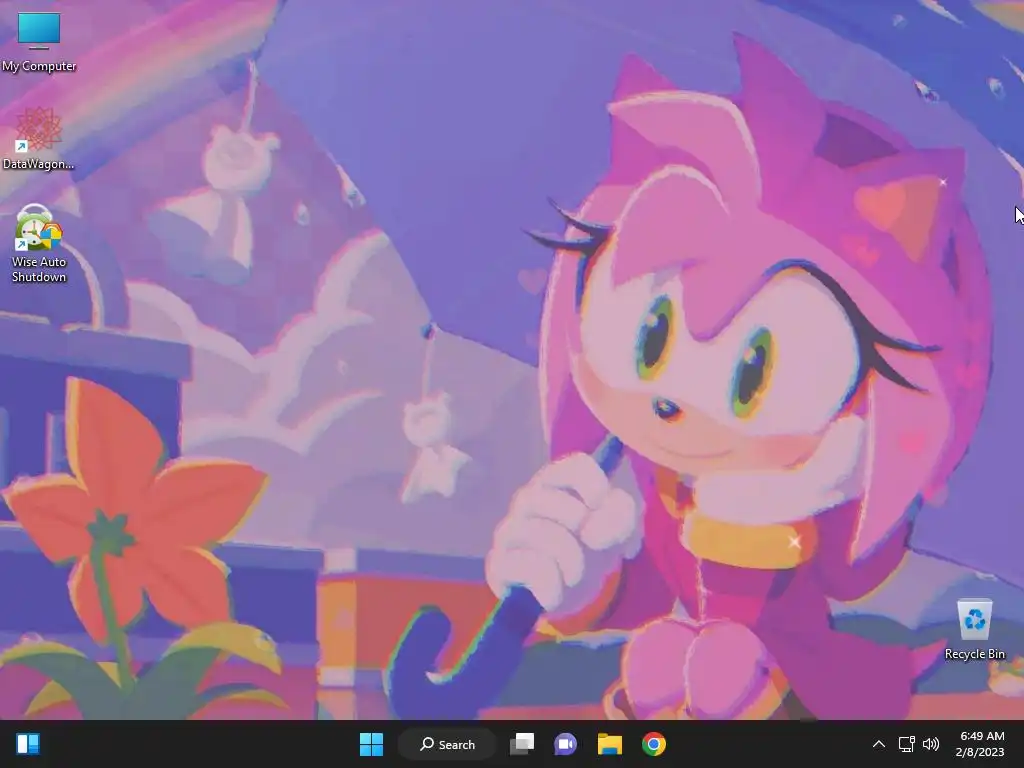Click the taskbar Search box
The width and height of the screenshot is (1024, 768).
click(448, 744)
